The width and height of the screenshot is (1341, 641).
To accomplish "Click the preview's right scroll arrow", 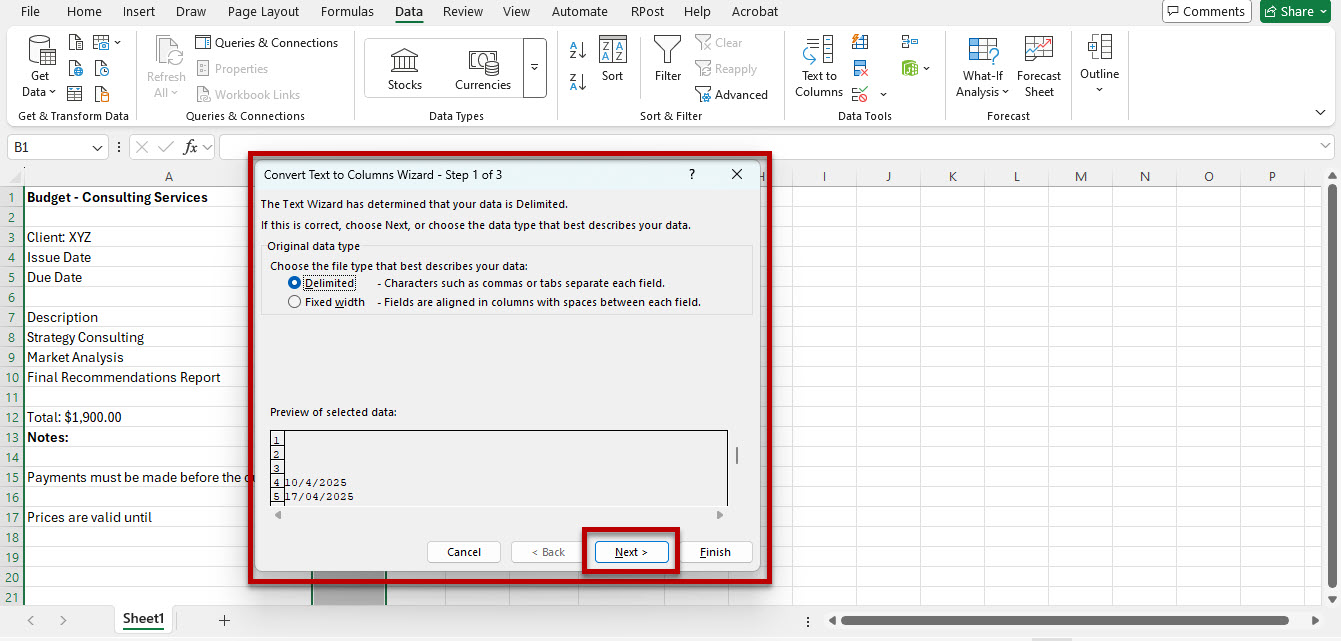I will tap(720, 515).
